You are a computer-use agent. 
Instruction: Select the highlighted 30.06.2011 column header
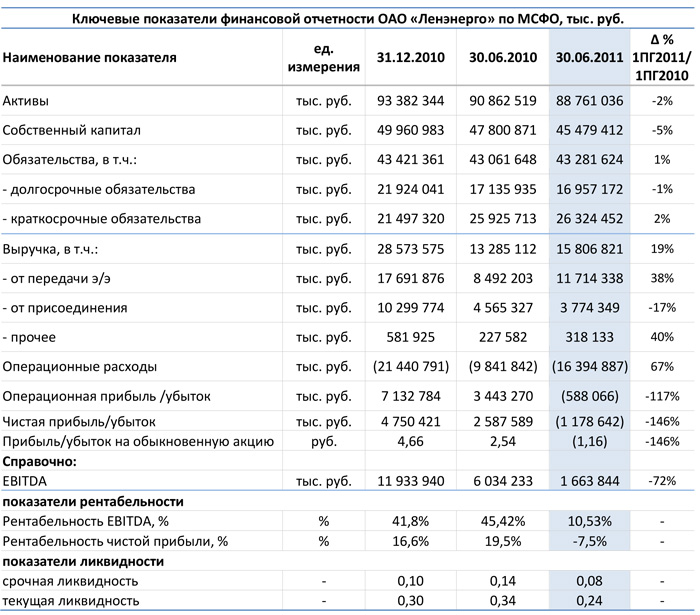coord(589,58)
